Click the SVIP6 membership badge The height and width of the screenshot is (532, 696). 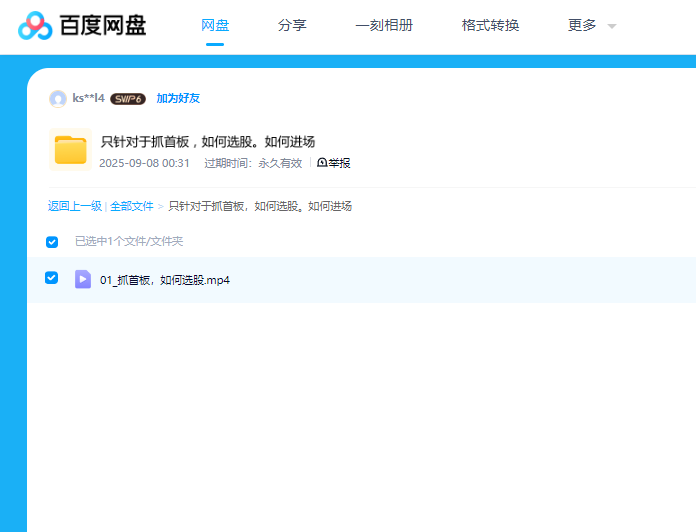click(x=128, y=99)
